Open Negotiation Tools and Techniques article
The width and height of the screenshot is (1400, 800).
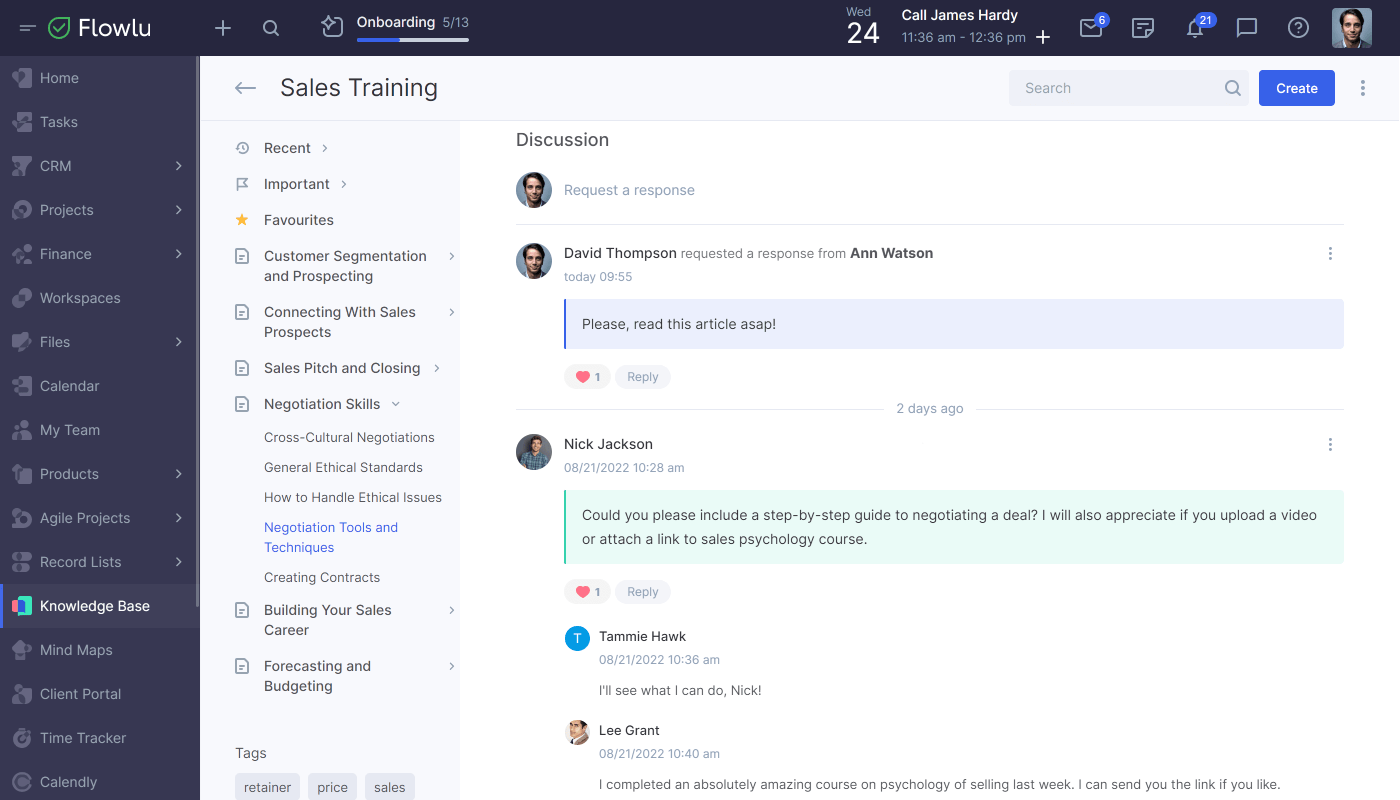(331, 537)
